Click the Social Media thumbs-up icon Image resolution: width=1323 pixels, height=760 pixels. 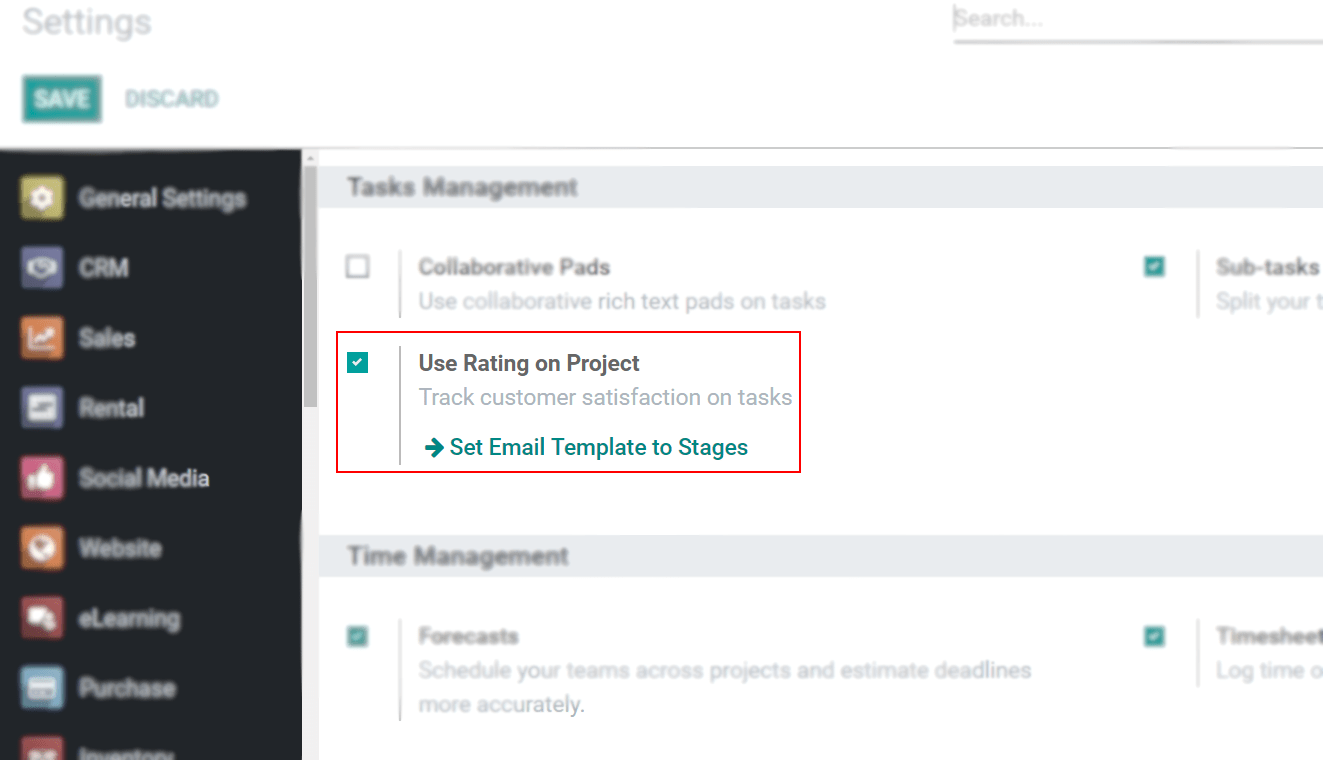click(42, 478)
